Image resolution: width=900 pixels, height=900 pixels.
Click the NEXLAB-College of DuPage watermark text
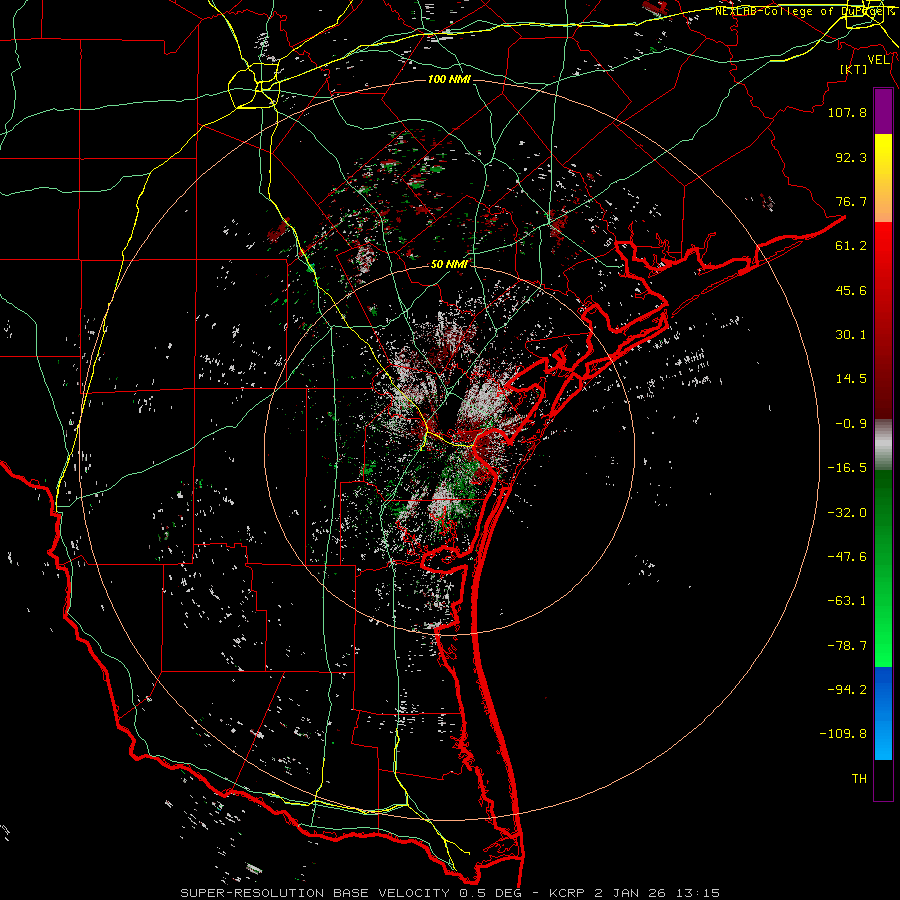pos(804,11)
